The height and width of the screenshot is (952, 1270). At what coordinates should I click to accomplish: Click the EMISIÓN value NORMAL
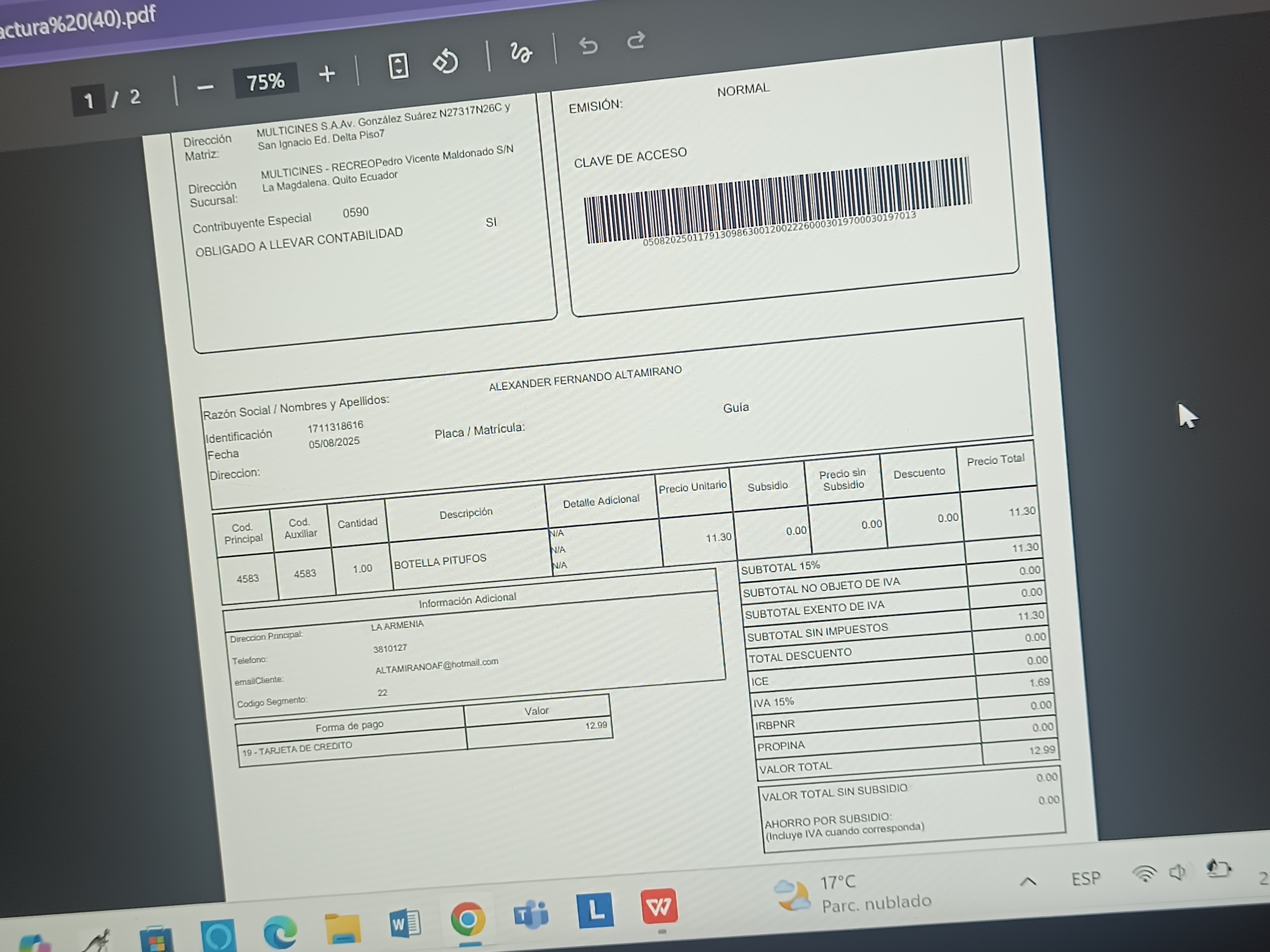coord(743,90)
